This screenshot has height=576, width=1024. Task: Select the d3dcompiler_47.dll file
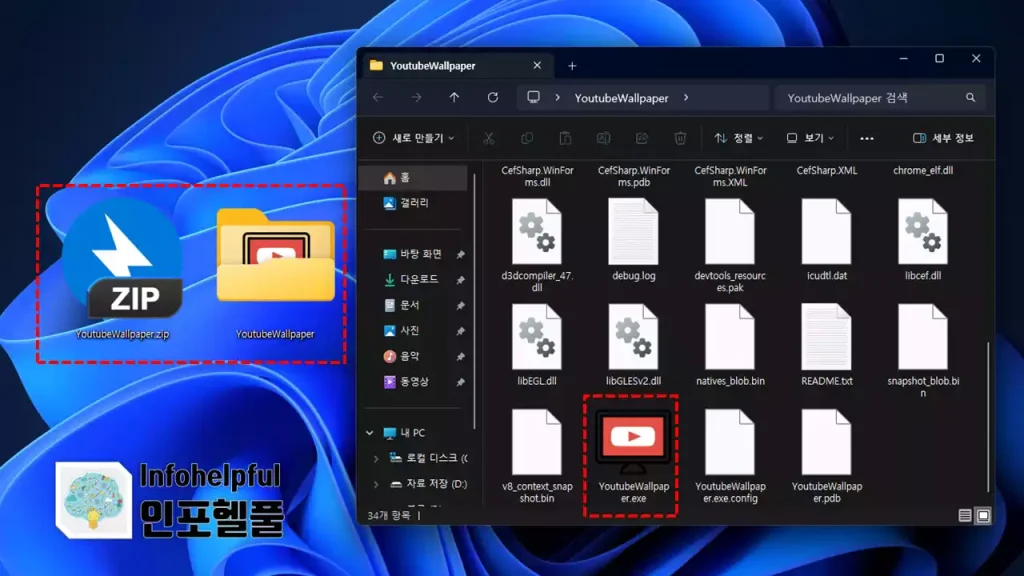pyautogui.click(x=537, y=245)
